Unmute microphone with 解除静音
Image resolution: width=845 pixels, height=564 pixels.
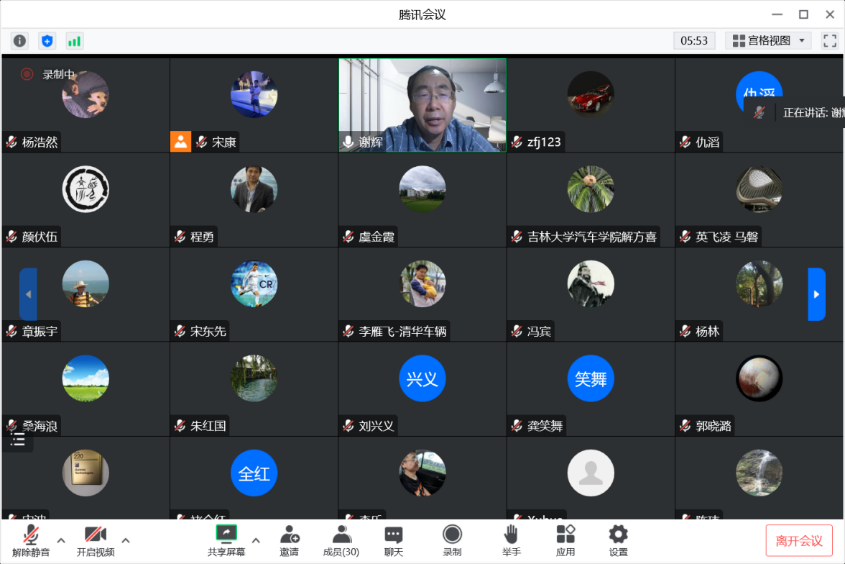31,540
